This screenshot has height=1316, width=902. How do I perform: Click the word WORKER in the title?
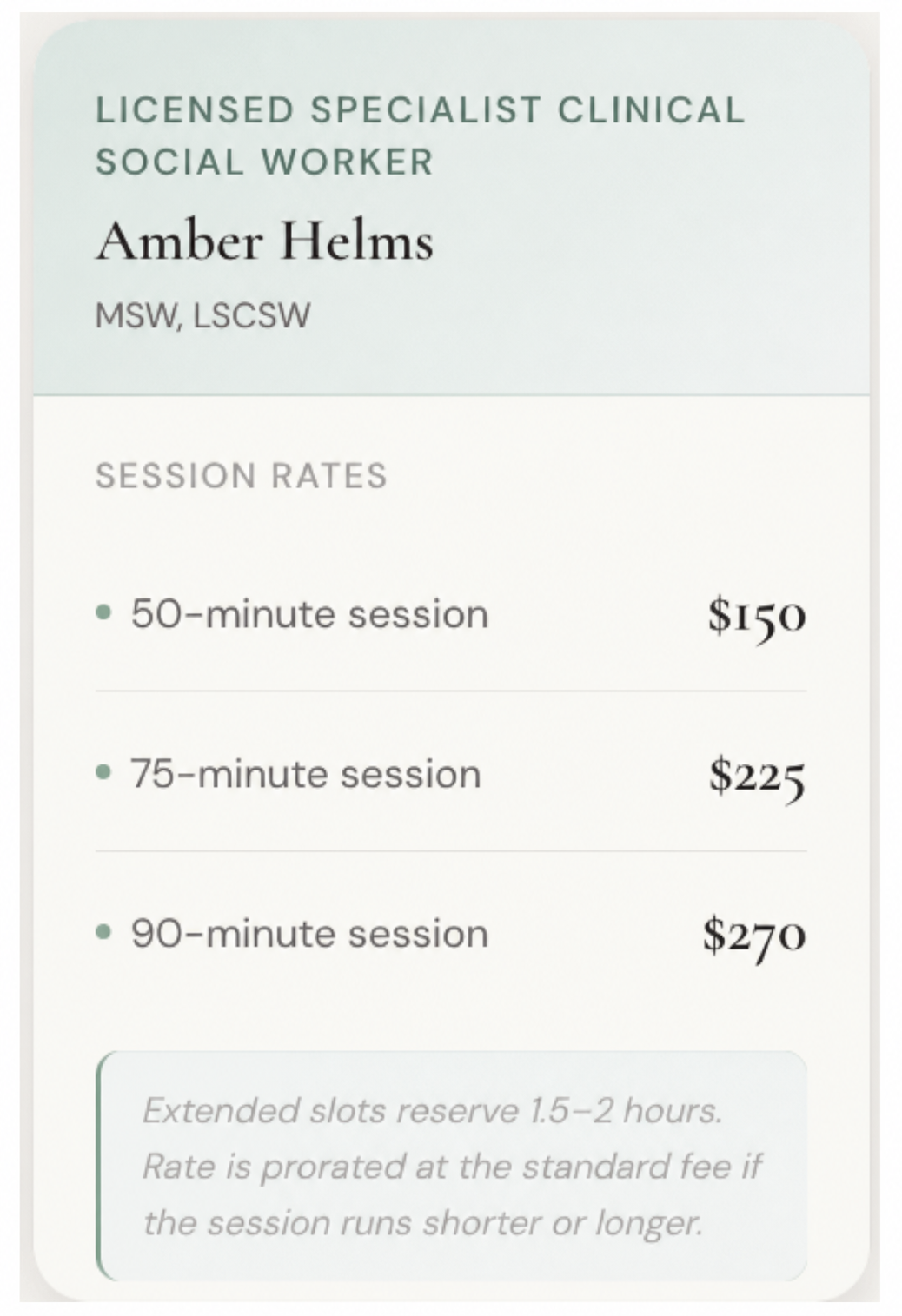point(348,162)
